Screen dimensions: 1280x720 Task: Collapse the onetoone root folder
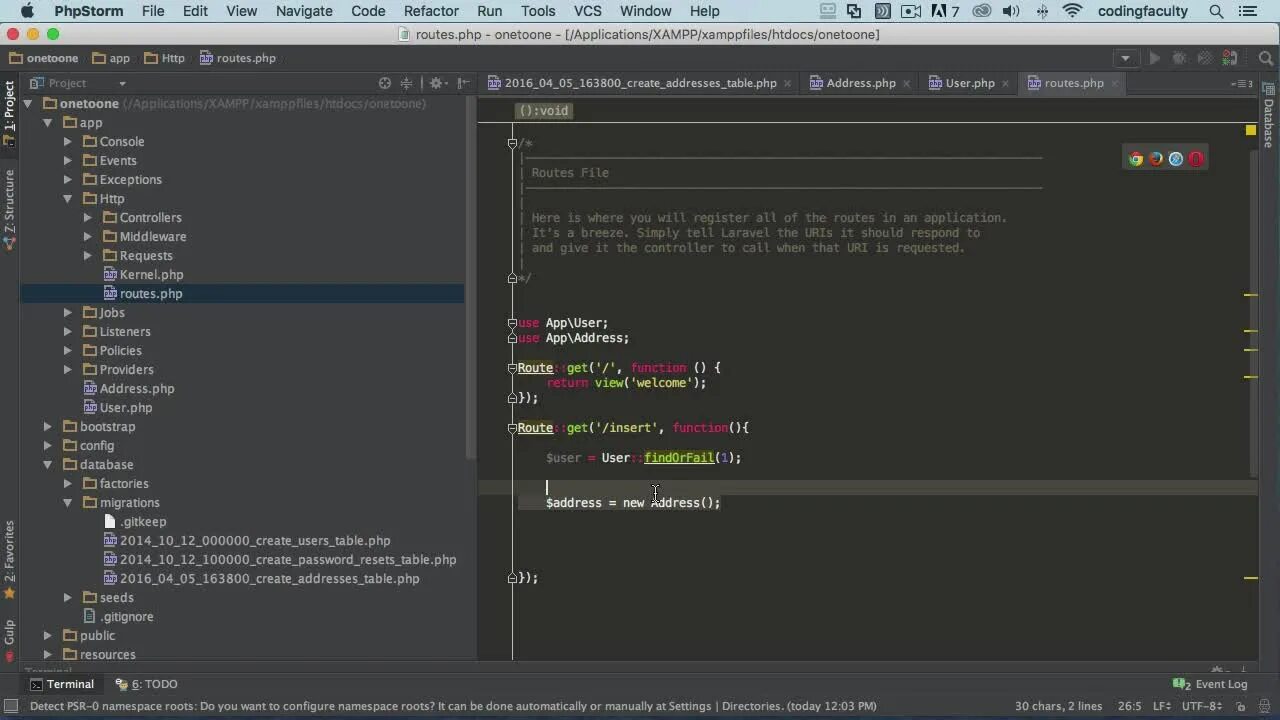click(28, 104)
